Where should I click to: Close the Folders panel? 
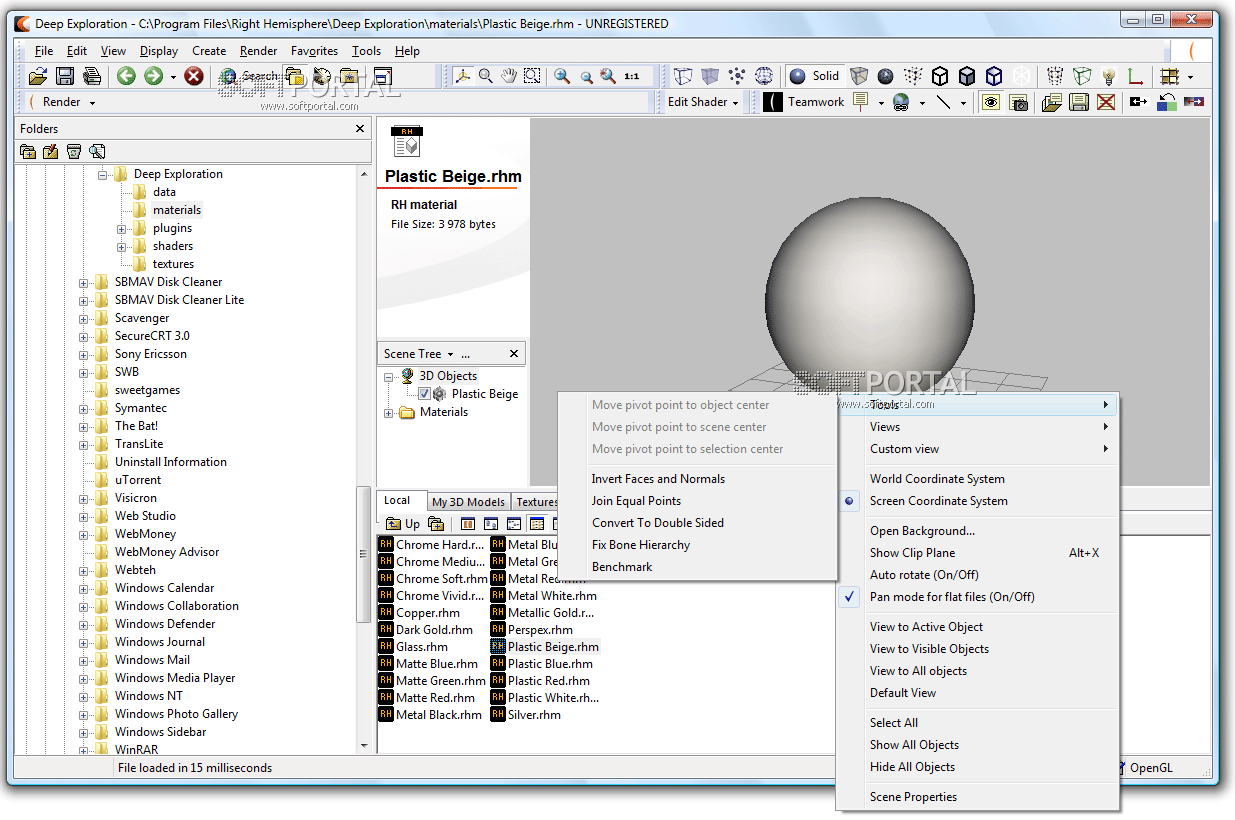coord(361,129)
